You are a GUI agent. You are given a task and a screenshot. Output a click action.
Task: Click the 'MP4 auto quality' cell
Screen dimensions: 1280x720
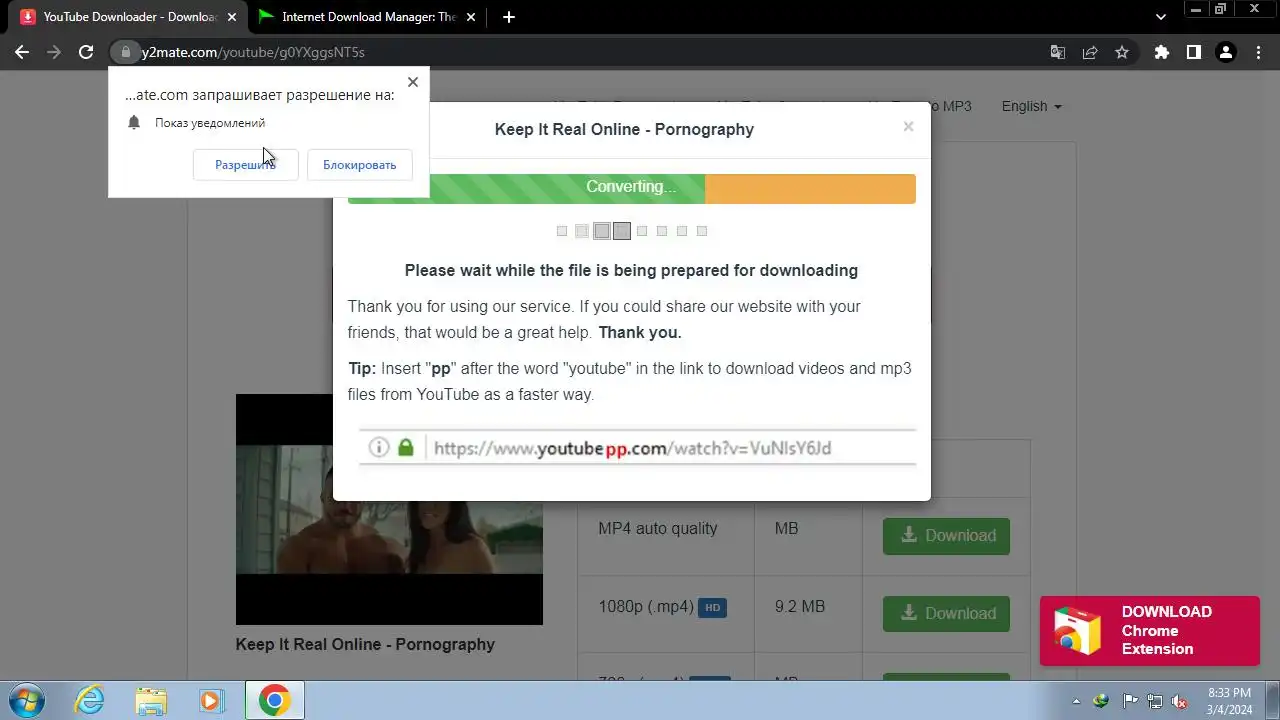click(x=666, y=536)
